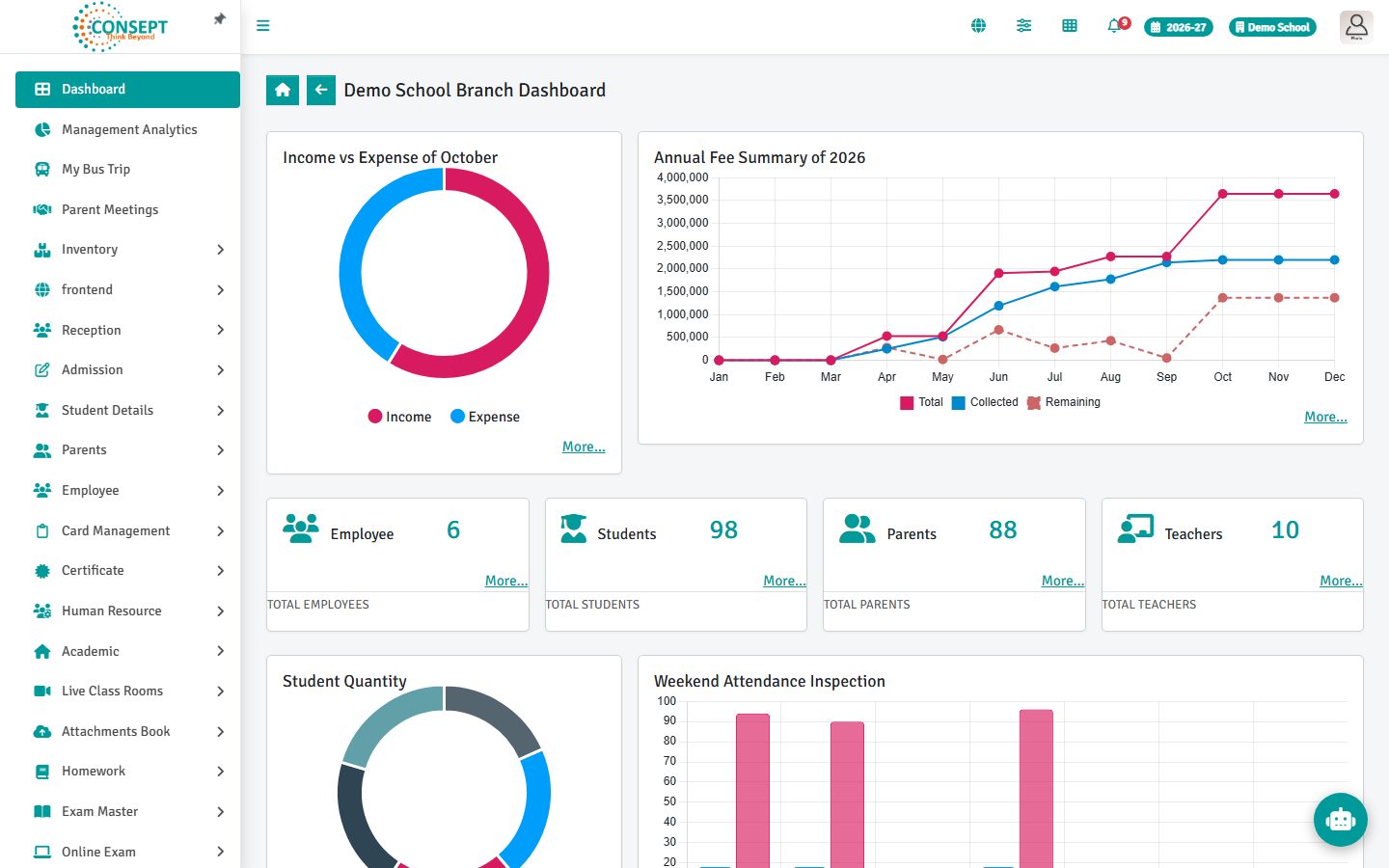Click the home icon button
Screen dimensions: 1389x868
click(x=283, y=90)
